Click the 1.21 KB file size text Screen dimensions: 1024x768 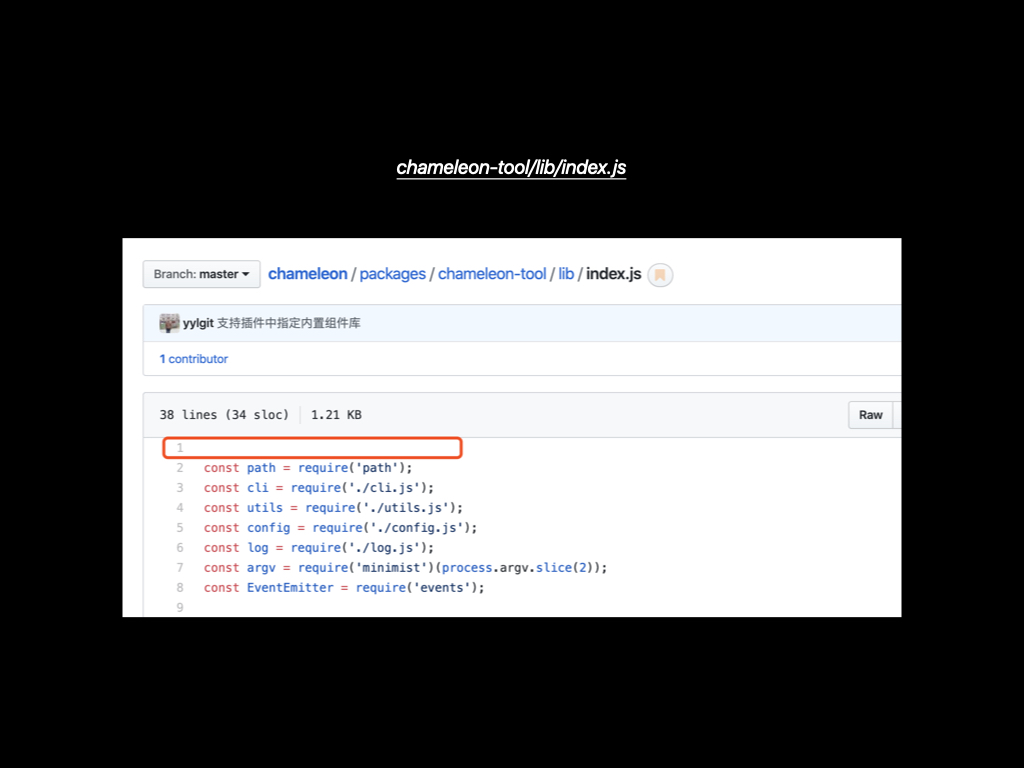[x=336, y=415]
